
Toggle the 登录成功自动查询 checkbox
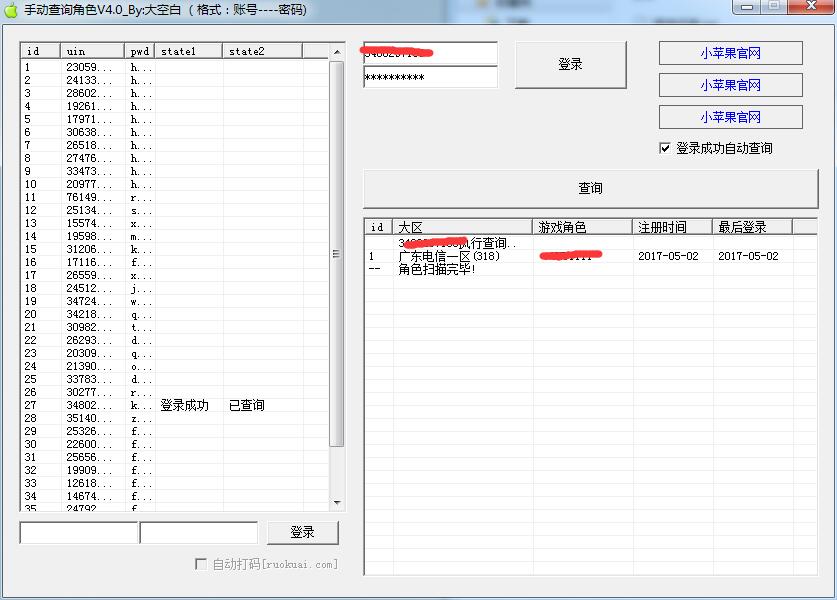pyautogui.click(x=666, y=148)
